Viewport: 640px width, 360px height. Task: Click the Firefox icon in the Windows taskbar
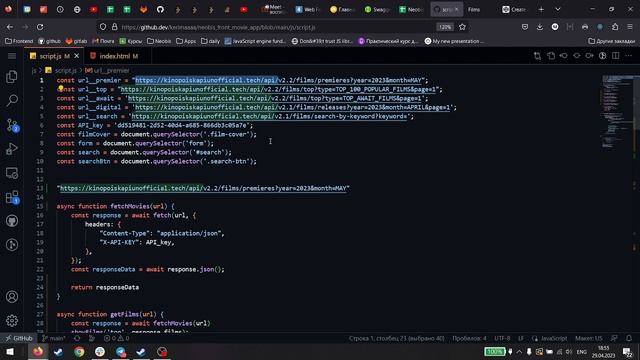click(38, 351)
